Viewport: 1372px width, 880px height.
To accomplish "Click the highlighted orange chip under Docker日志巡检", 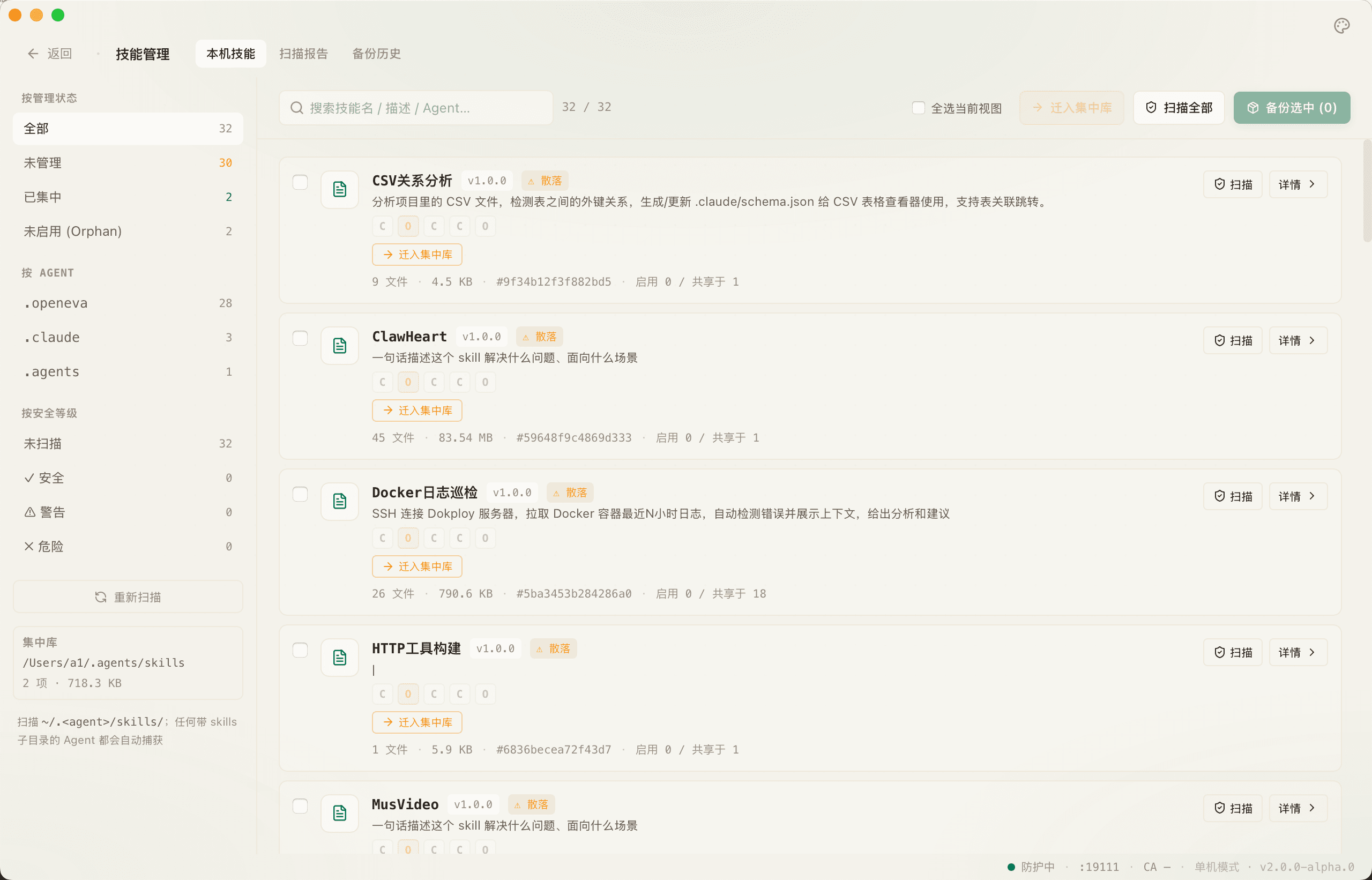I will pos(408,538).
